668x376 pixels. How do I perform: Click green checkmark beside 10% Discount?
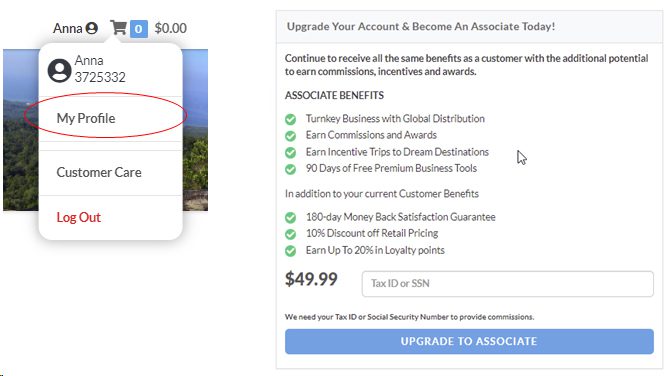(x=291, y=234)
